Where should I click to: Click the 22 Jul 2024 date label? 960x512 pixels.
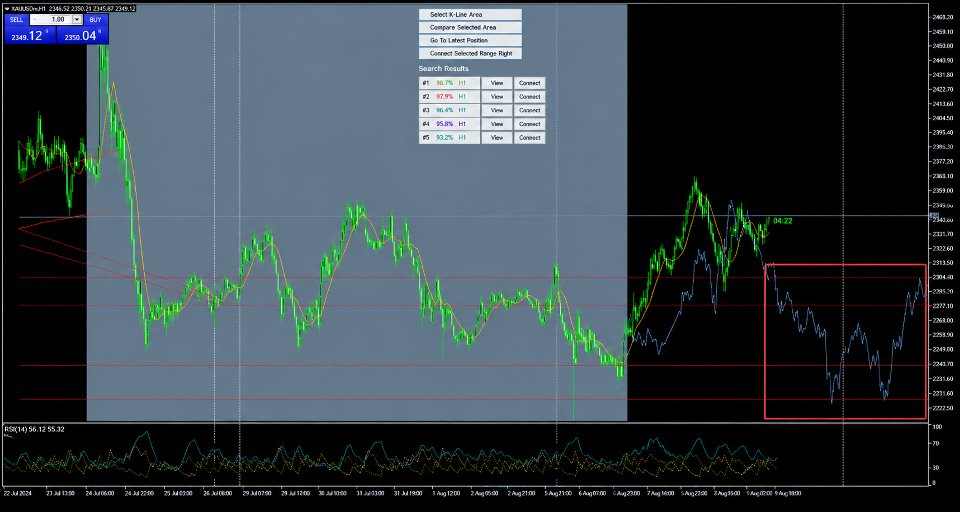pyautogui.click(x=18, y=492)
